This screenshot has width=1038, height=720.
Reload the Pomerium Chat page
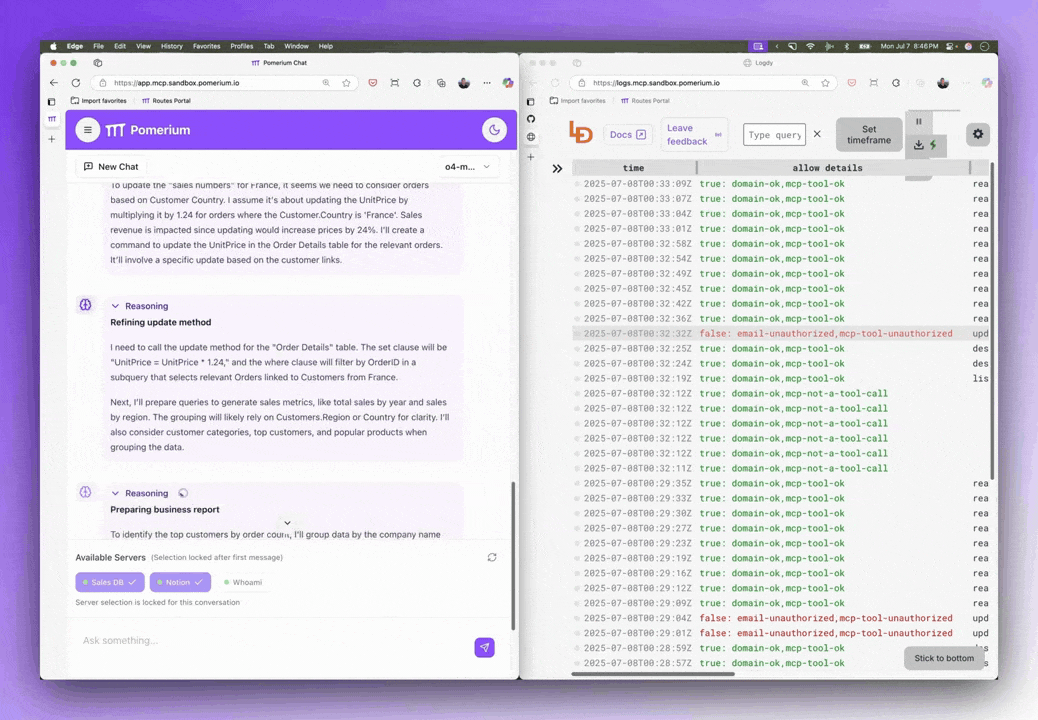tap(75, 83)
